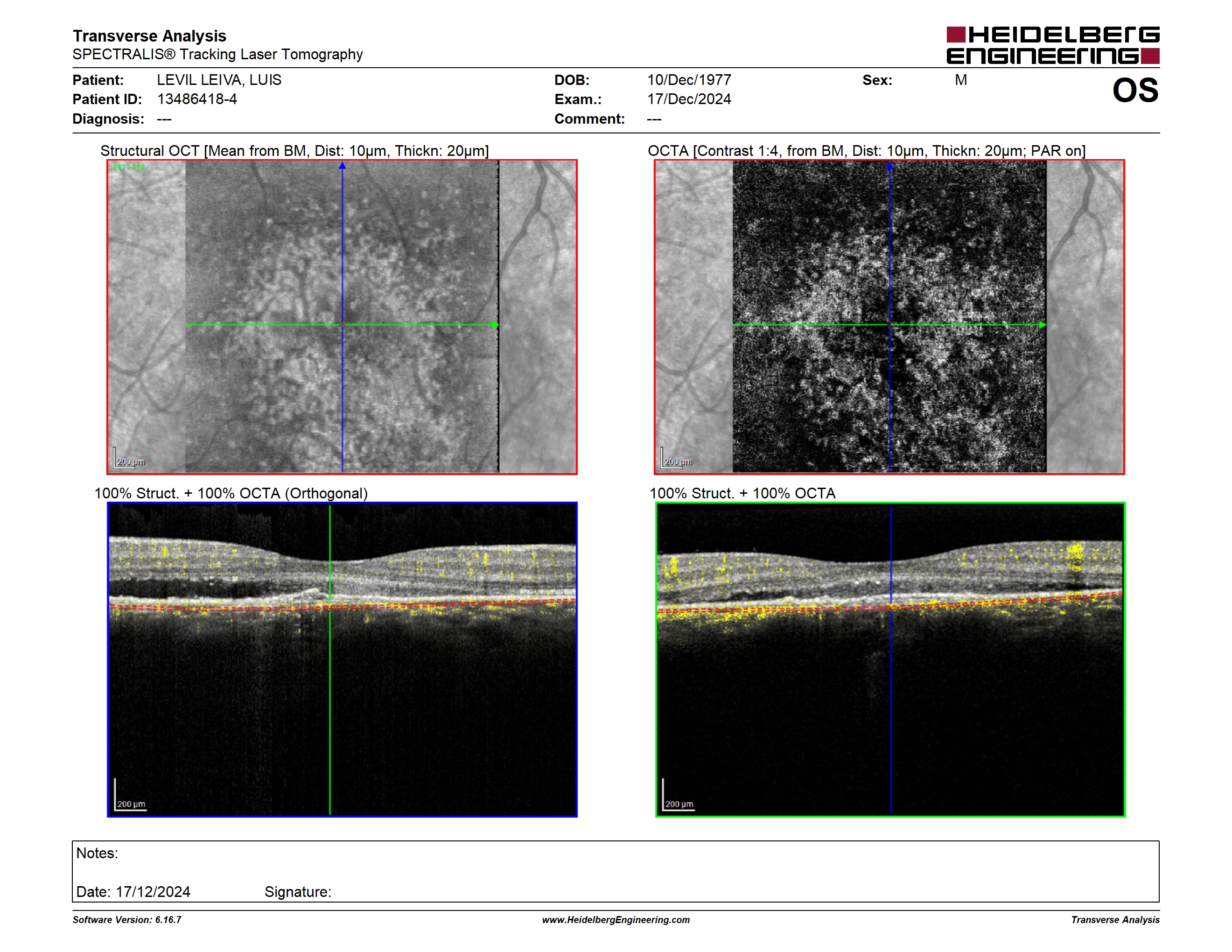Select the Structural OCT en-face image
This screenshot has height=952, width=1232.
(x=342, y=317)
